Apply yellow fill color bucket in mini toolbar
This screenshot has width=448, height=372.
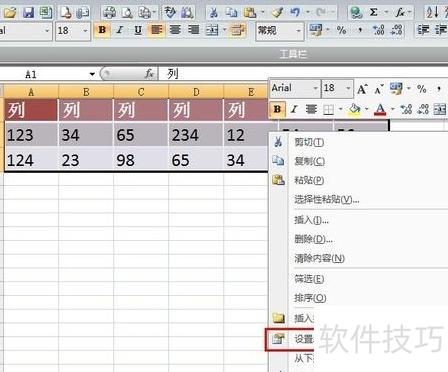click(x=355, y=109)
